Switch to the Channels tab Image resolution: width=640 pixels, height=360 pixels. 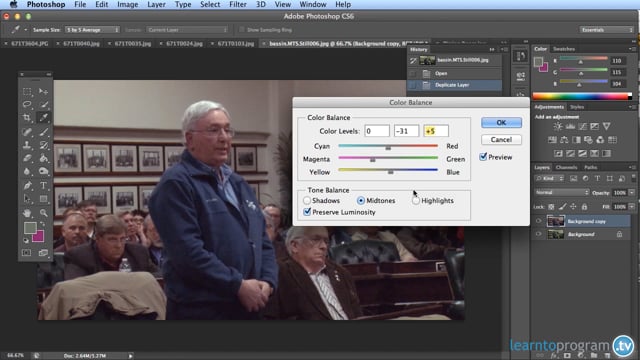[566, 167]
